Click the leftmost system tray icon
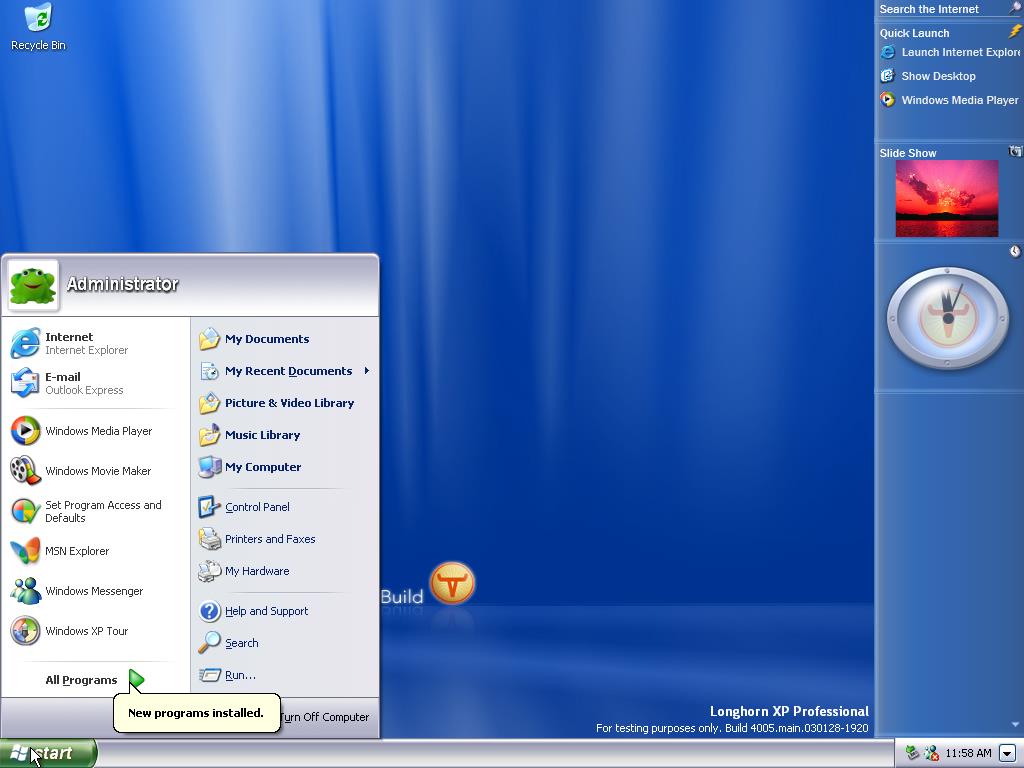 click(912, 753)
